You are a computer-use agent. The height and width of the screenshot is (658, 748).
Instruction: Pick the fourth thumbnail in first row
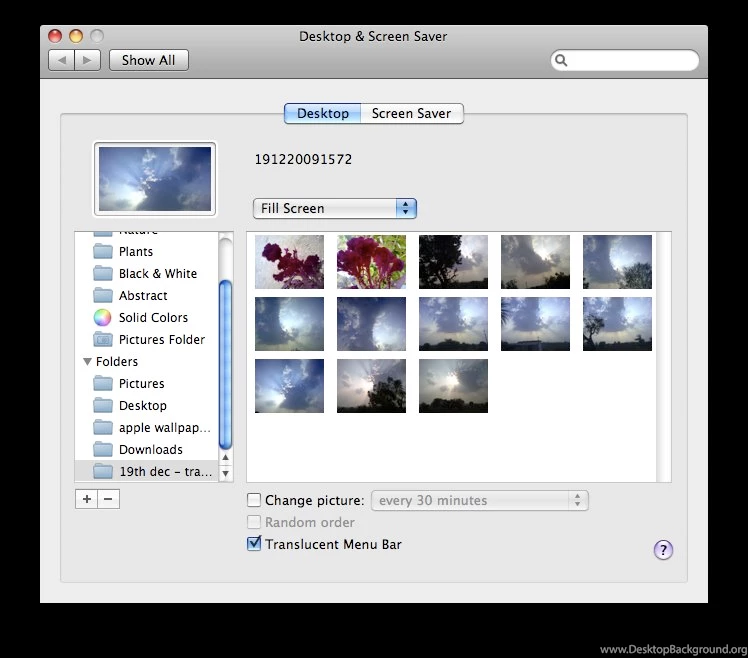point(535,261)
